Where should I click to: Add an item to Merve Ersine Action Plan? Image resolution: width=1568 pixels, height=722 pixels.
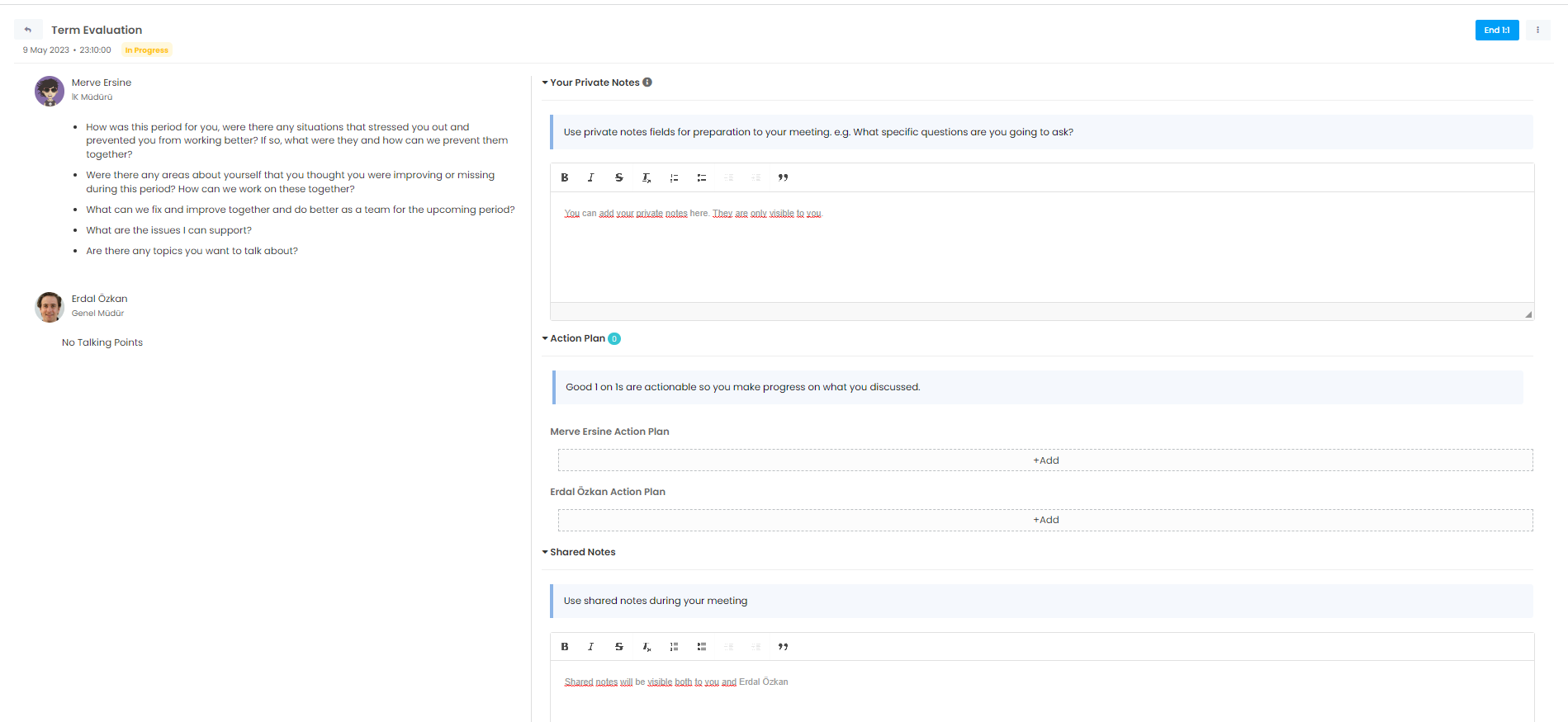click(x=1045, y=460)
